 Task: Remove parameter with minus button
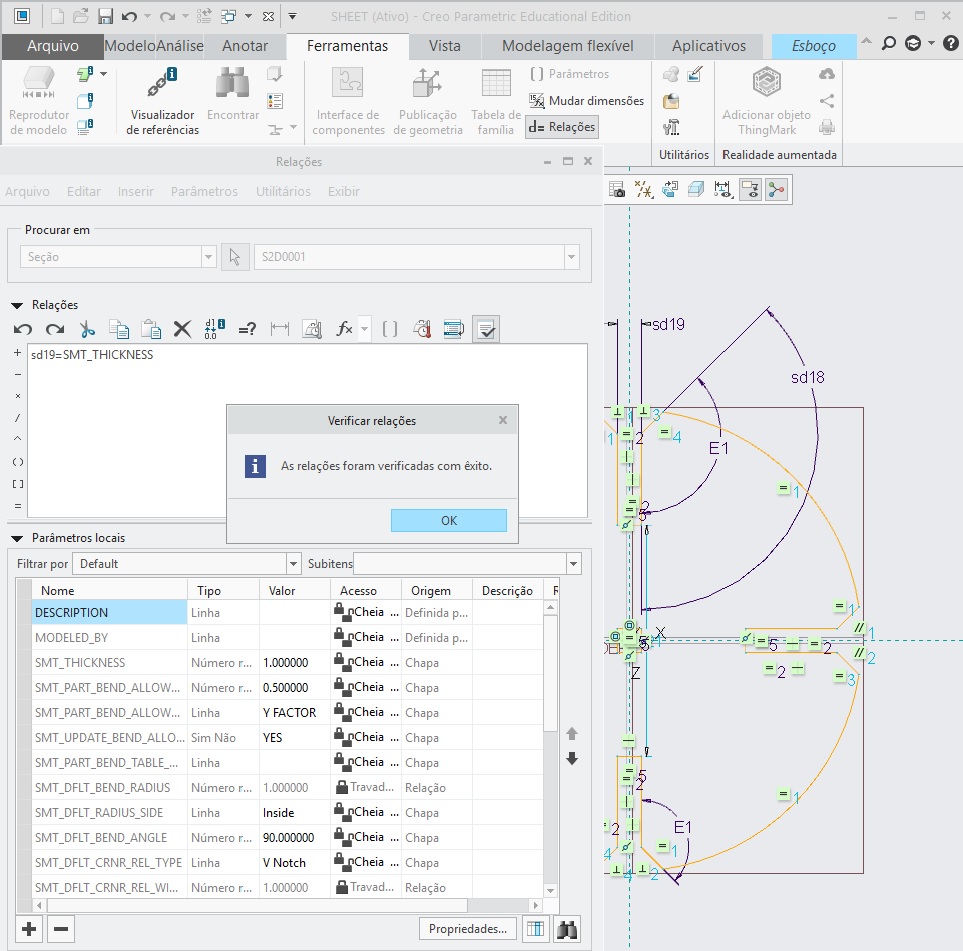point(61,929)
